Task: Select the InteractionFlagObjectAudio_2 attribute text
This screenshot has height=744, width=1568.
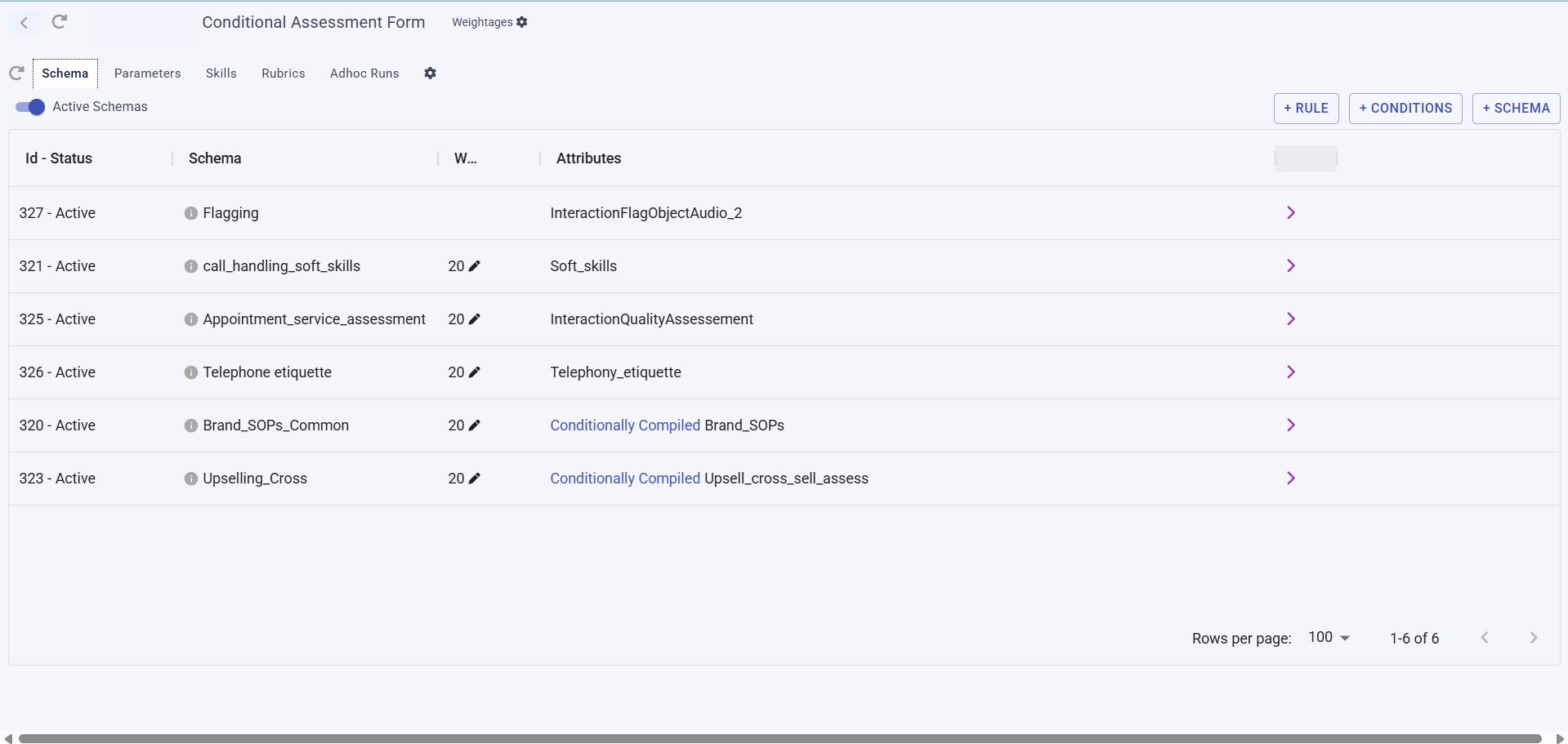Action: [646, 213]
